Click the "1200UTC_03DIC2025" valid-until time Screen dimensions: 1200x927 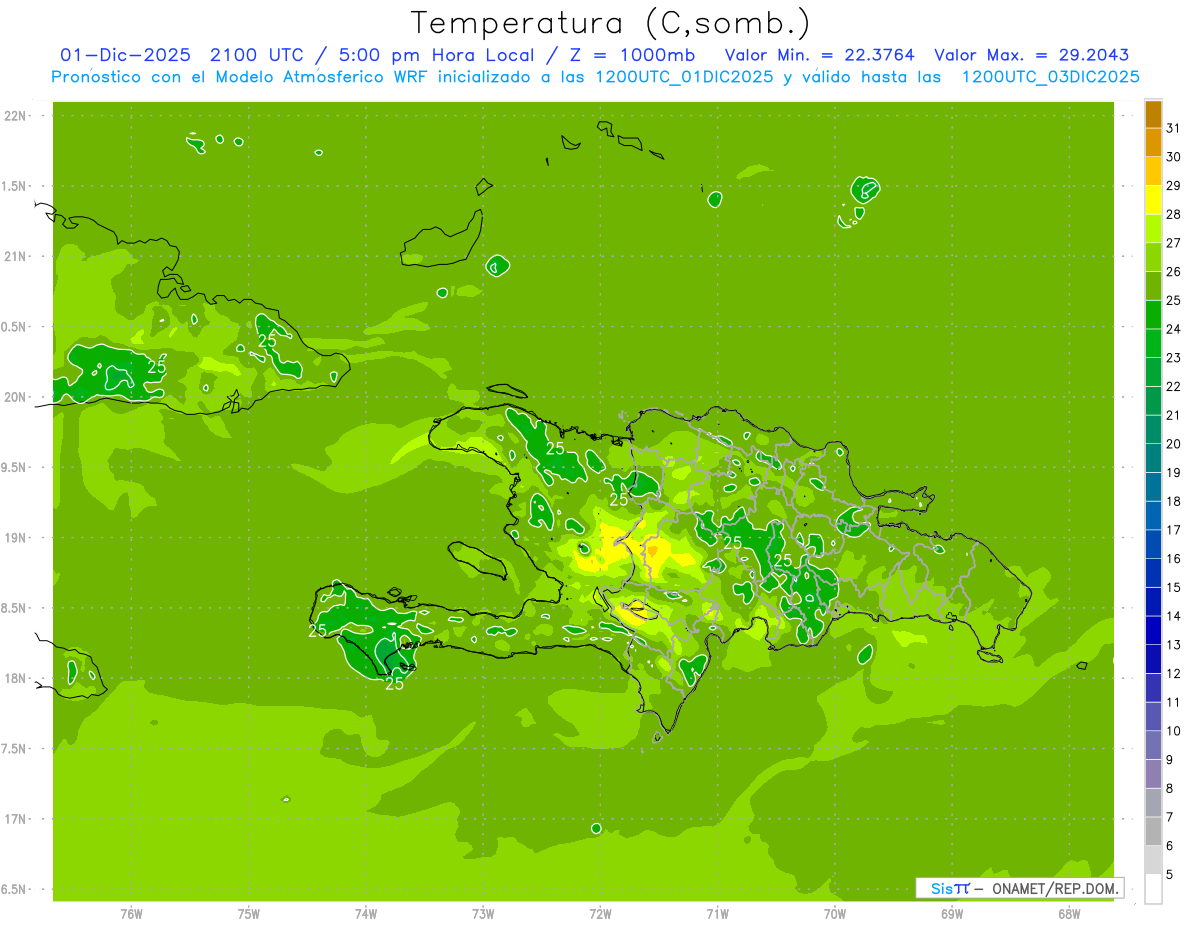1050,77
